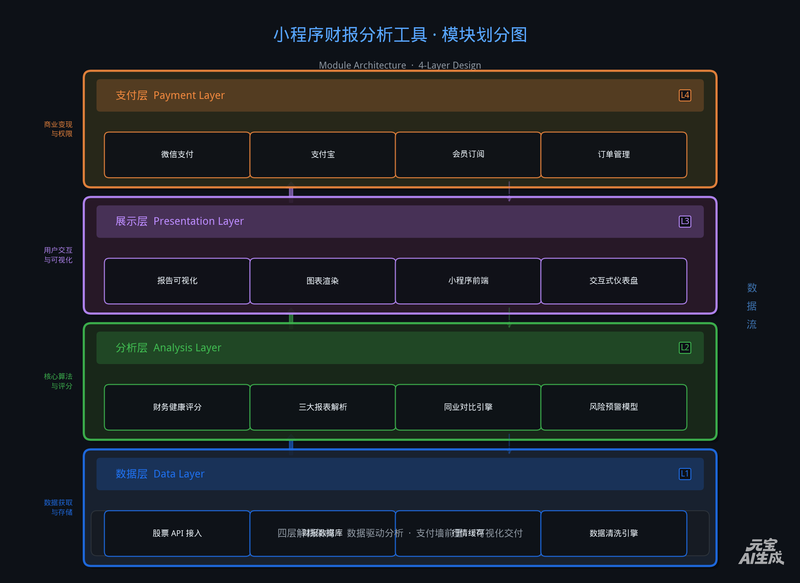Select the 数据清洗引擎 module
Image resolution: width=800 pixels, height=583 pixels.
(614, 534)
